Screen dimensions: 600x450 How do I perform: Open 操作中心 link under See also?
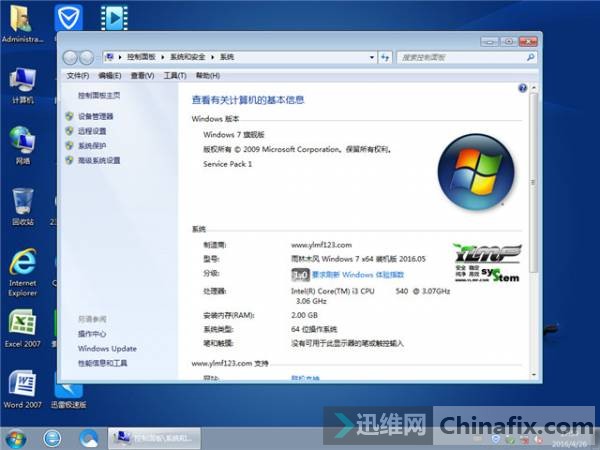[92, 334]
